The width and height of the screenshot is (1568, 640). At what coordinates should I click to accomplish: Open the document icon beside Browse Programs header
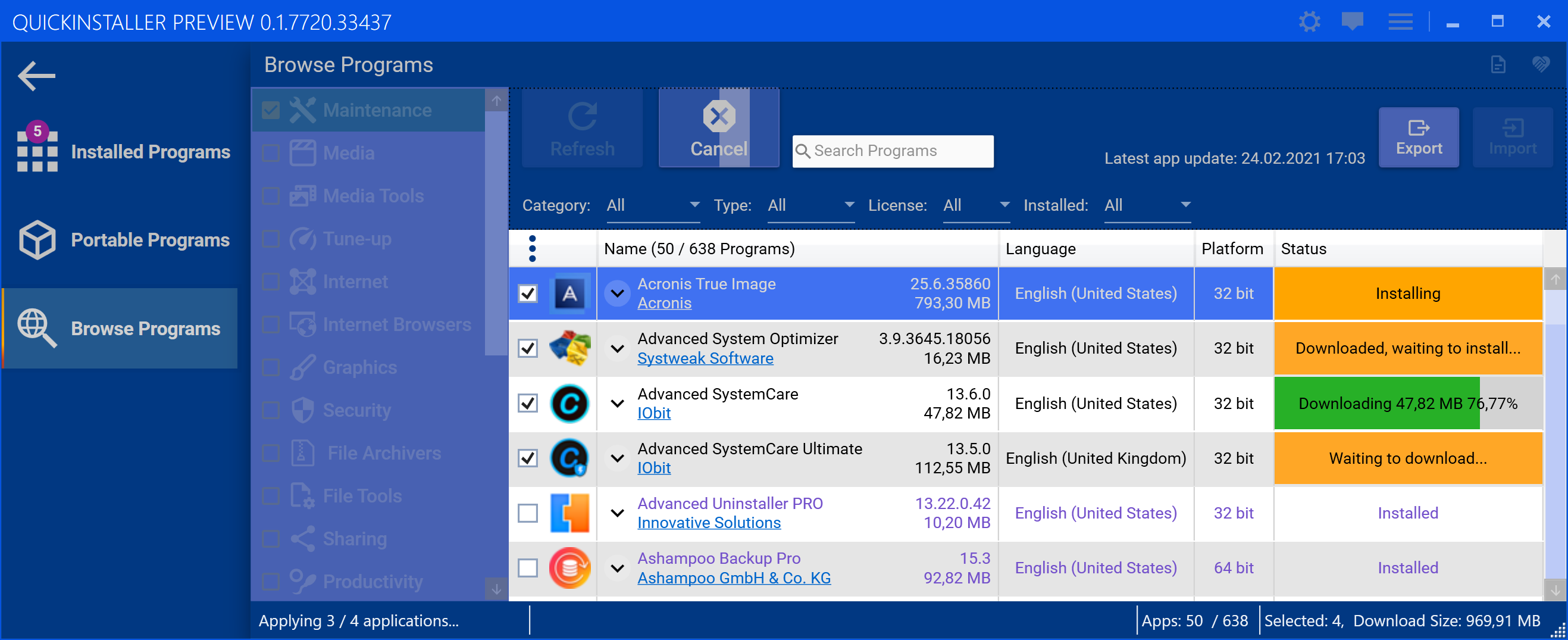[1498, 64]
